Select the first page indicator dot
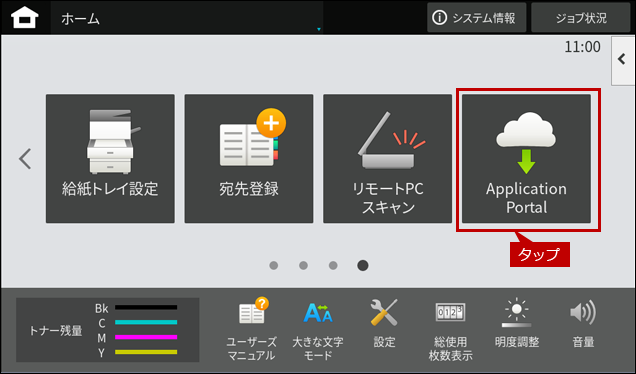Viewport: 636px width, 374px height. pyautogui.click(x=274, y=265)
